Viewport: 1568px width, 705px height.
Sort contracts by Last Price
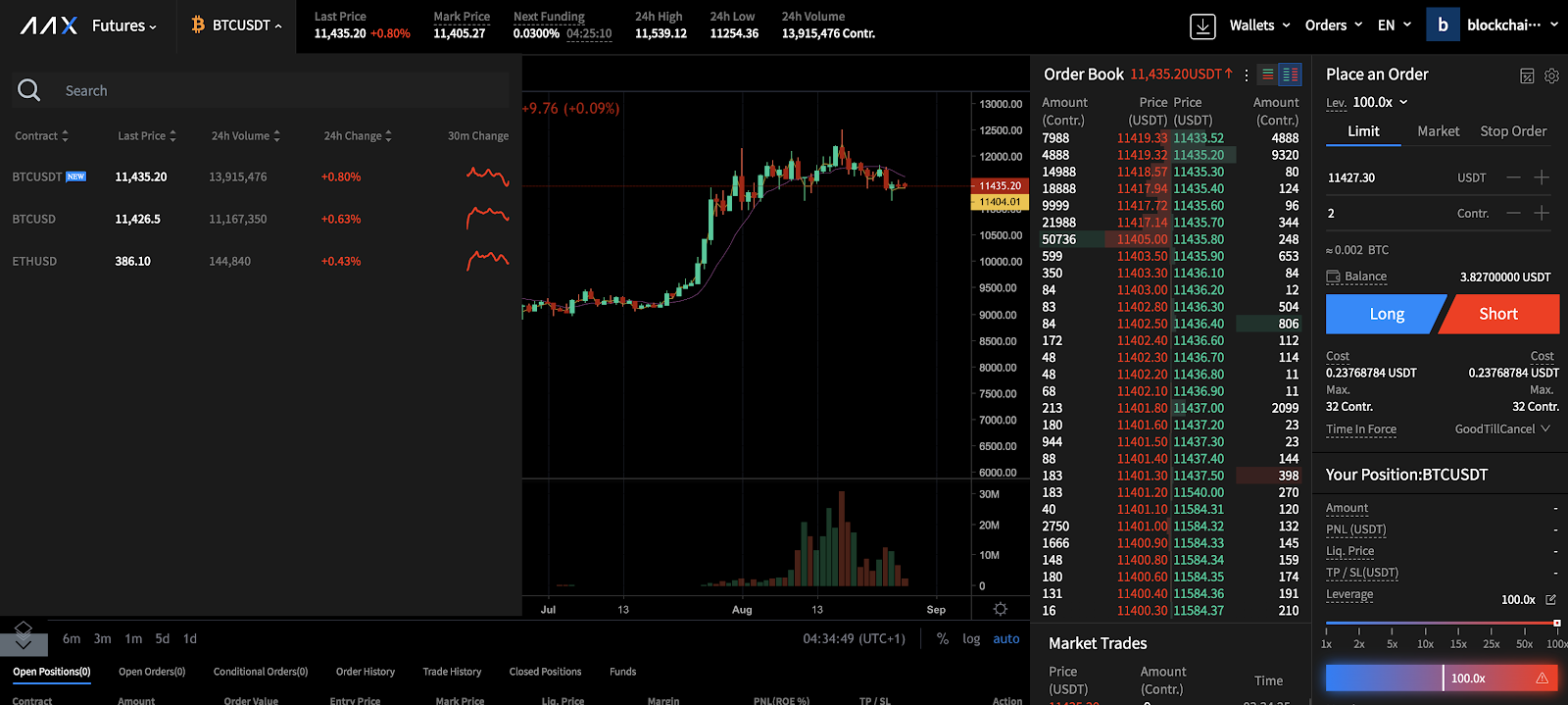click(x=147, y=136)
